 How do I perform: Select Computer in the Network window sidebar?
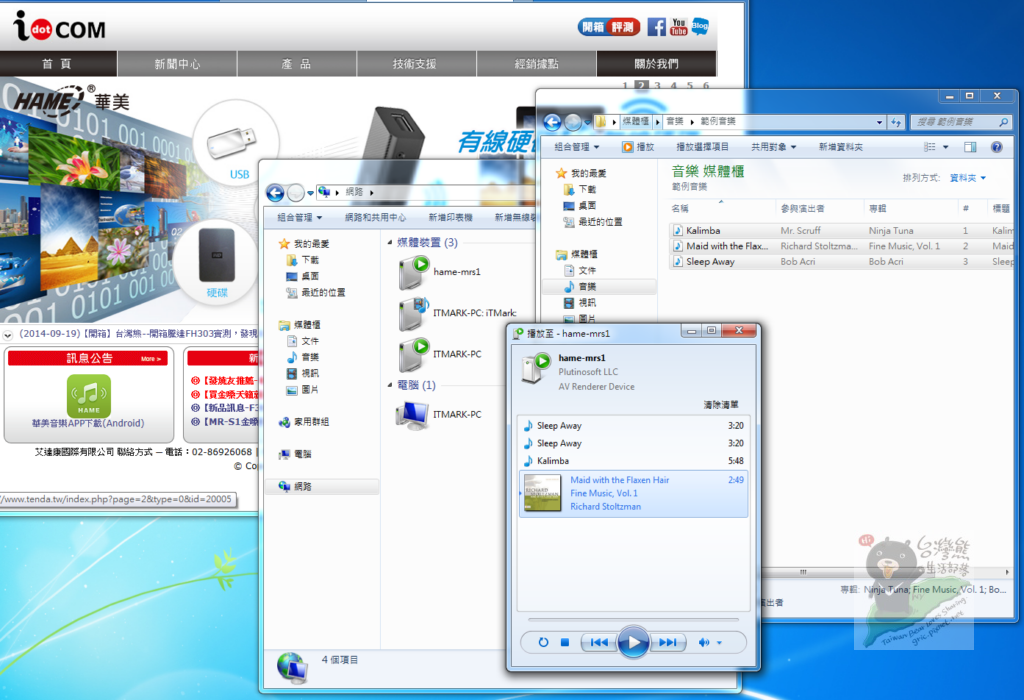coord(296,454)
